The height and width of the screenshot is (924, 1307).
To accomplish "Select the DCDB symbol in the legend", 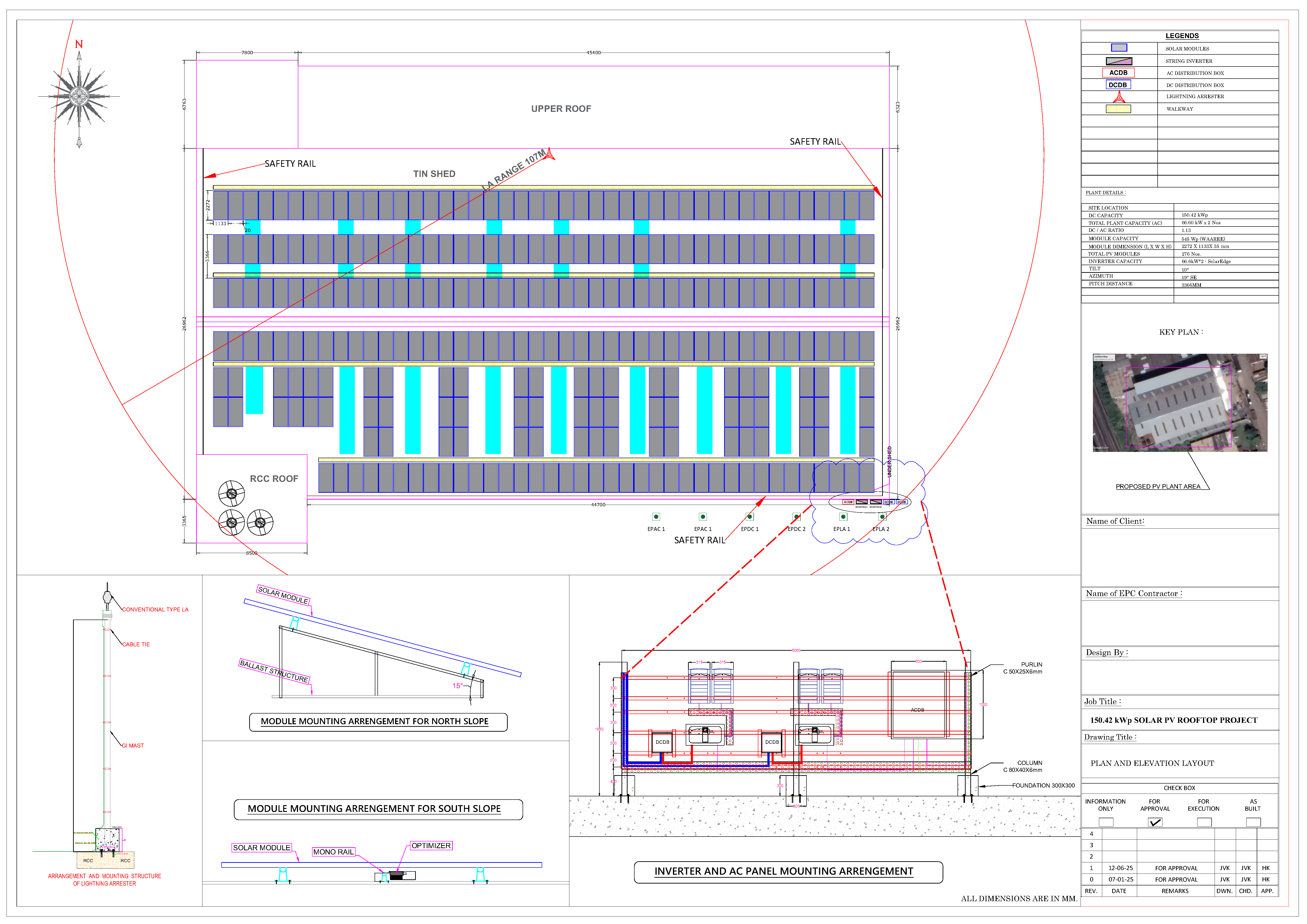I will point(1118,85).
